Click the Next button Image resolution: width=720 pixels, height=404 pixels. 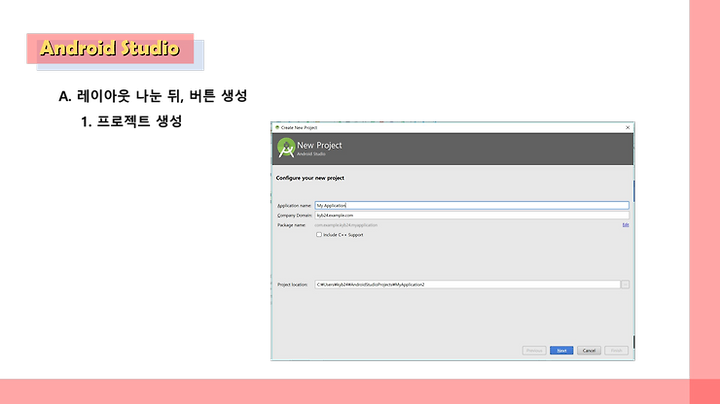[562, 350]
